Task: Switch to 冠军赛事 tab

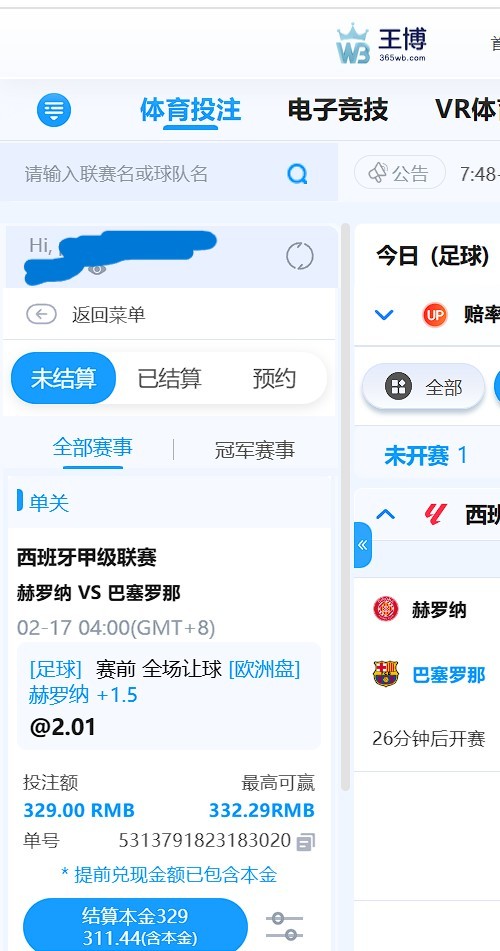Action: click(255, 450)
